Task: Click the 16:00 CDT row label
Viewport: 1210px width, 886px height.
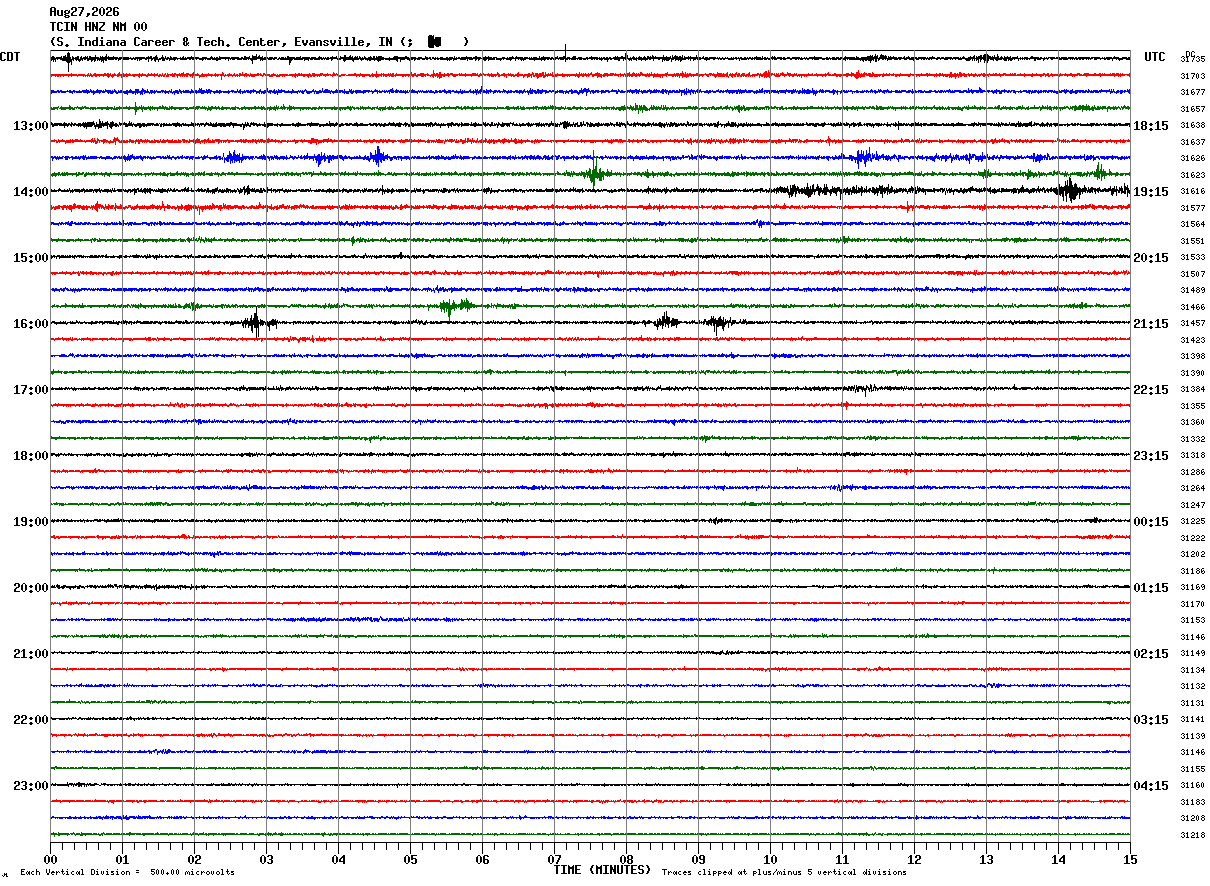Action: click(x=30, y=324)
